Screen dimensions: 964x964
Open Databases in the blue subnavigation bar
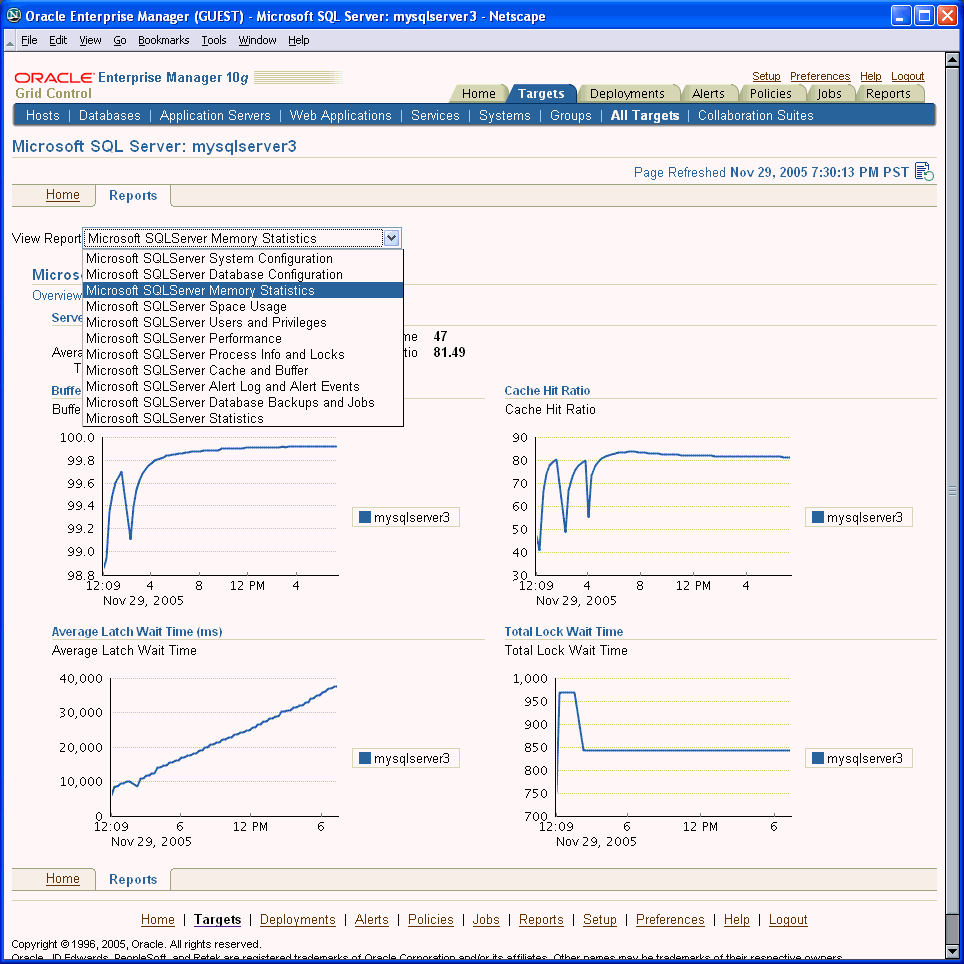pyautogui.click(x=110, y=115)
